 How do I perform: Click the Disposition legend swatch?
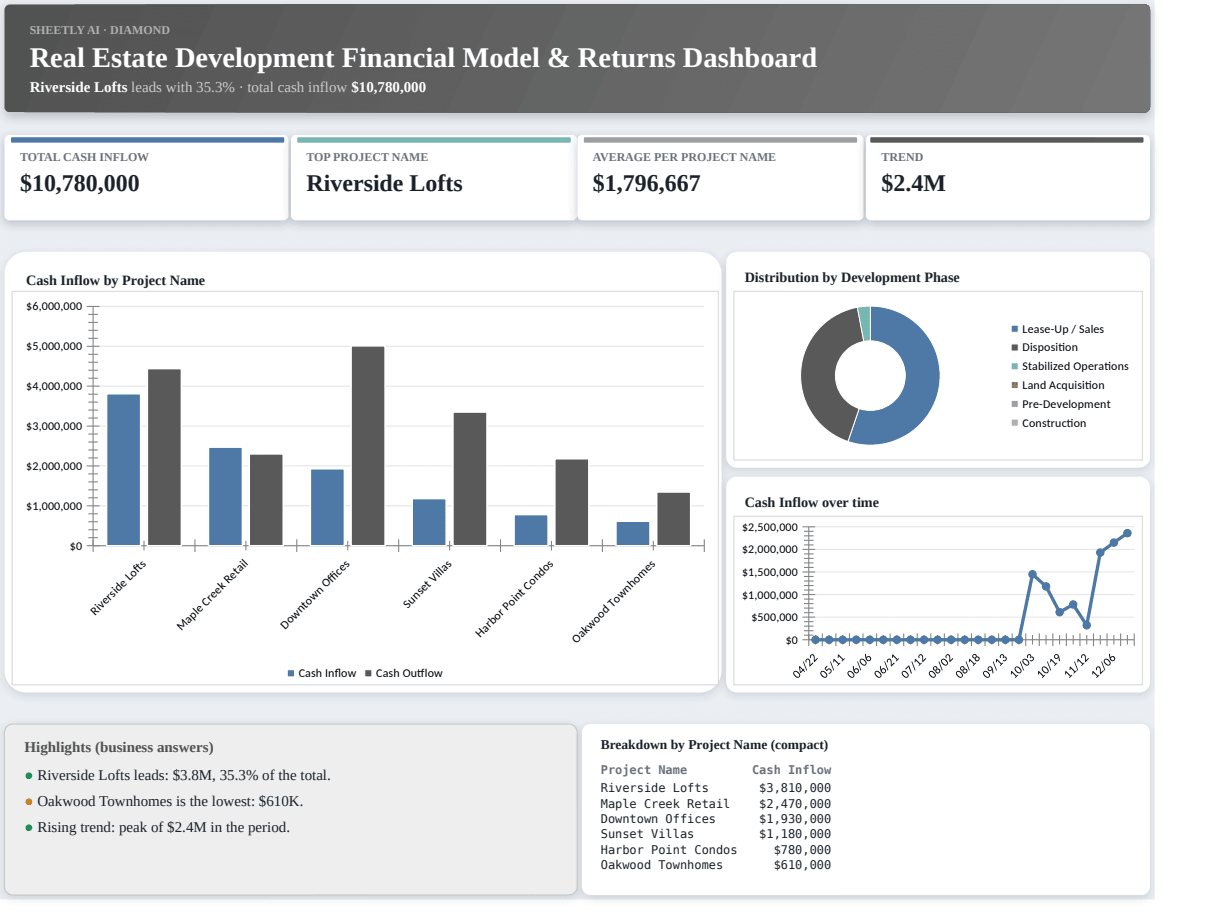coord(1015,348)
